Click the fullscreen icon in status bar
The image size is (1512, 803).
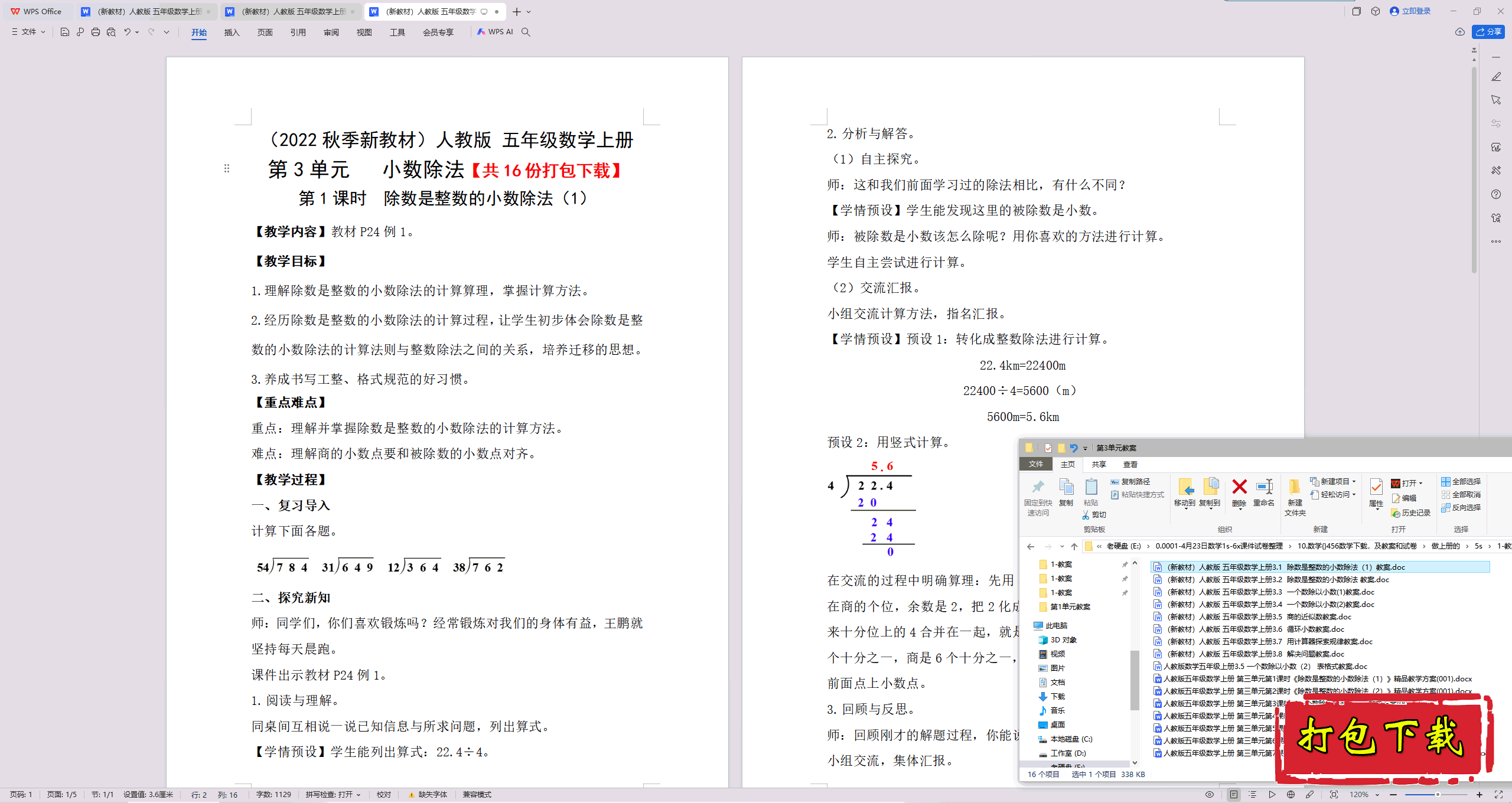[x=1498, y=795]
